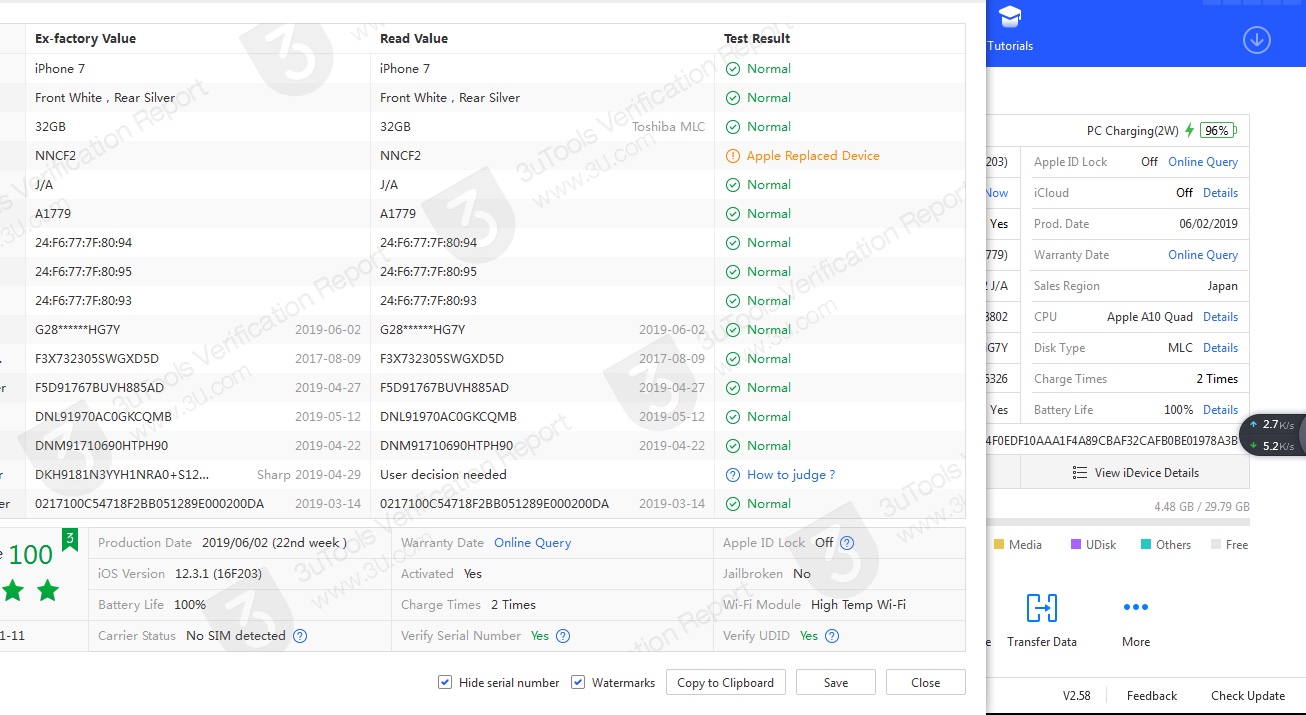Click the Read Value column header
Viewport: 1306px width, 715px height.
point(414,39)
